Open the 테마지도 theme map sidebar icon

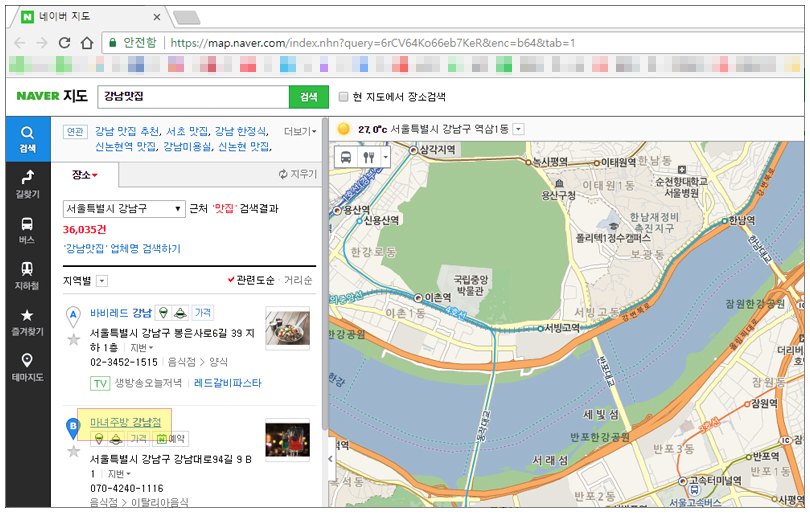27,367
